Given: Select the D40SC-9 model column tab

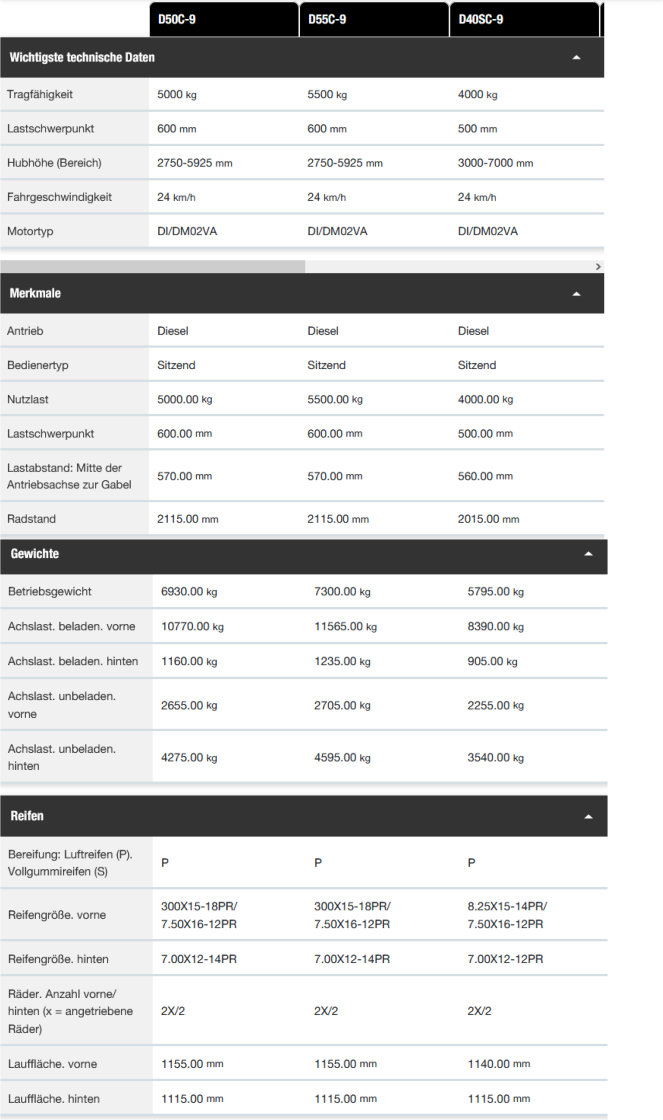Looking at the screenshot, I should click(x=524, y=19).
